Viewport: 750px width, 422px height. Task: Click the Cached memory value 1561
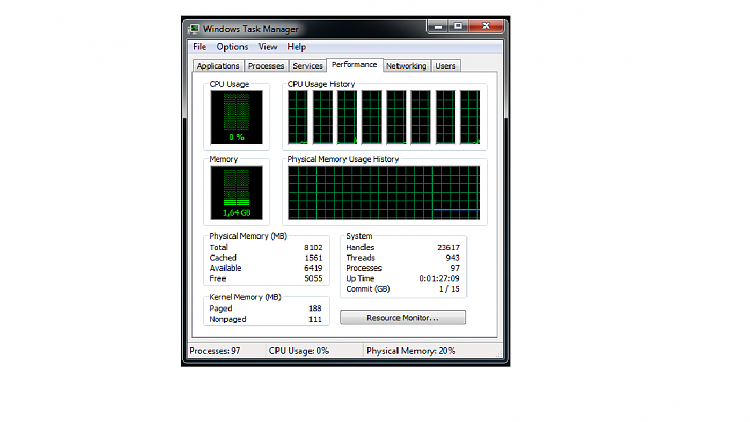pos(313,258)
